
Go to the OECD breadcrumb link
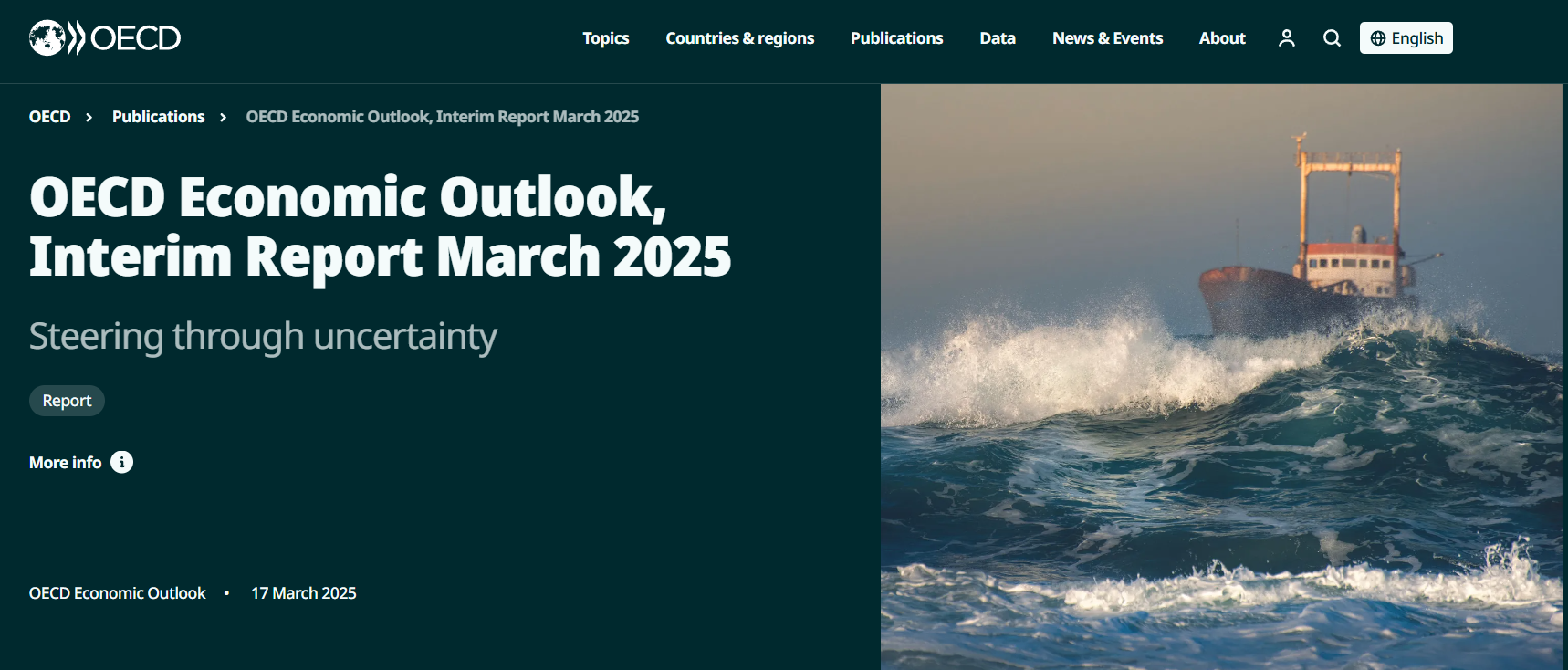[x=49, y=117]
